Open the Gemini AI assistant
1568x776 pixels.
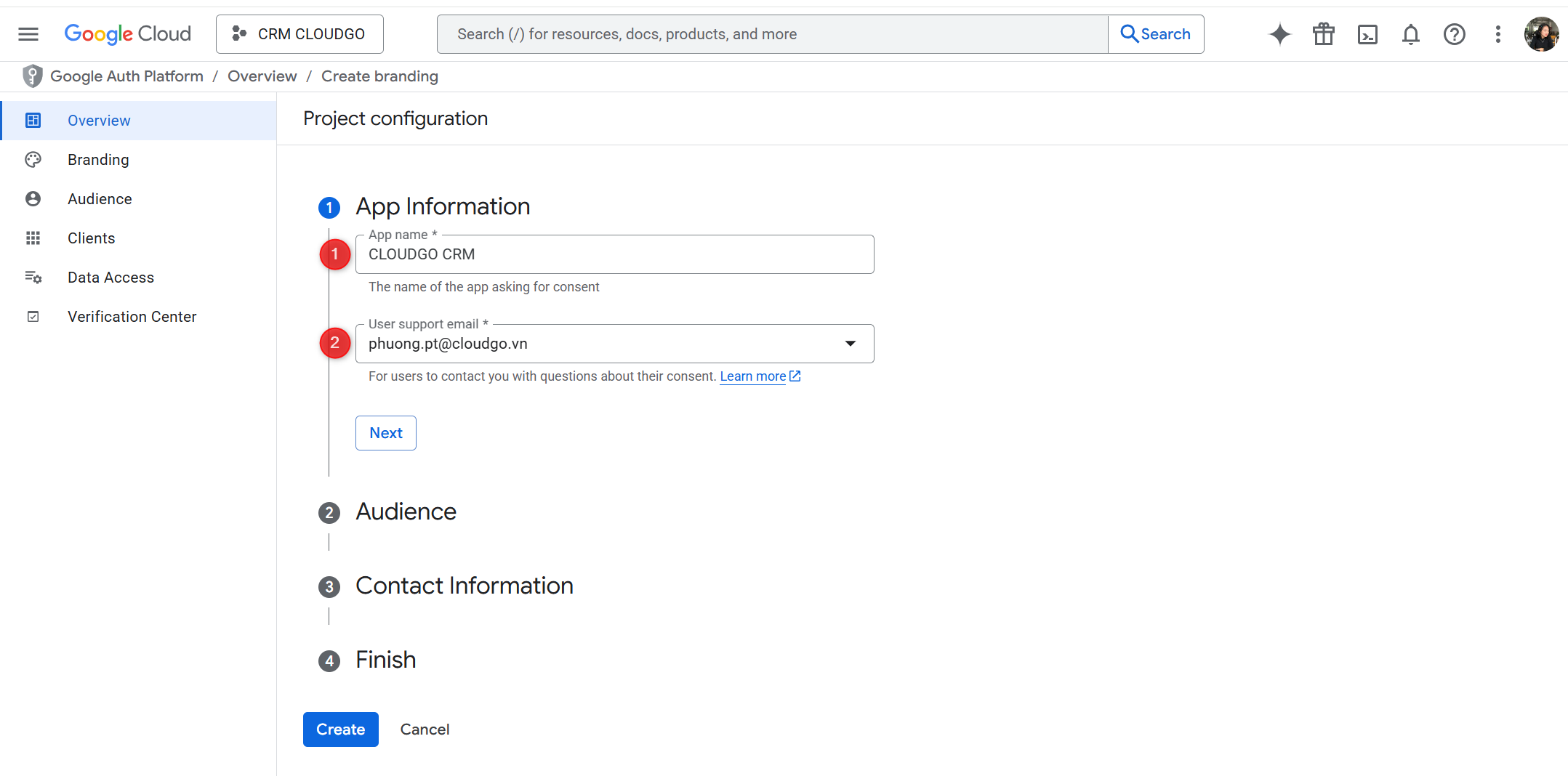(1279, 33)
